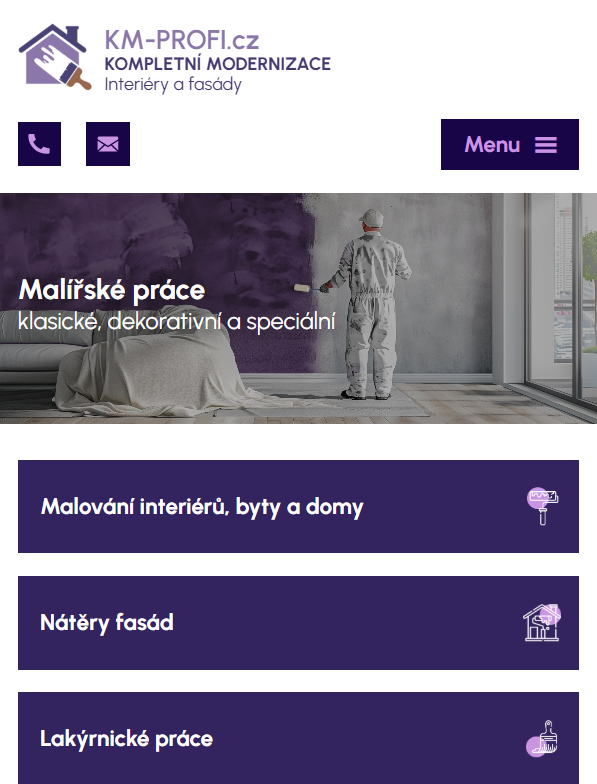Image resolution: width=597 pixels, height=784 pixels.
Task: Click the house facade icon in Nátěry fasád
Action: pyautogui.click(x=542, y=622)
